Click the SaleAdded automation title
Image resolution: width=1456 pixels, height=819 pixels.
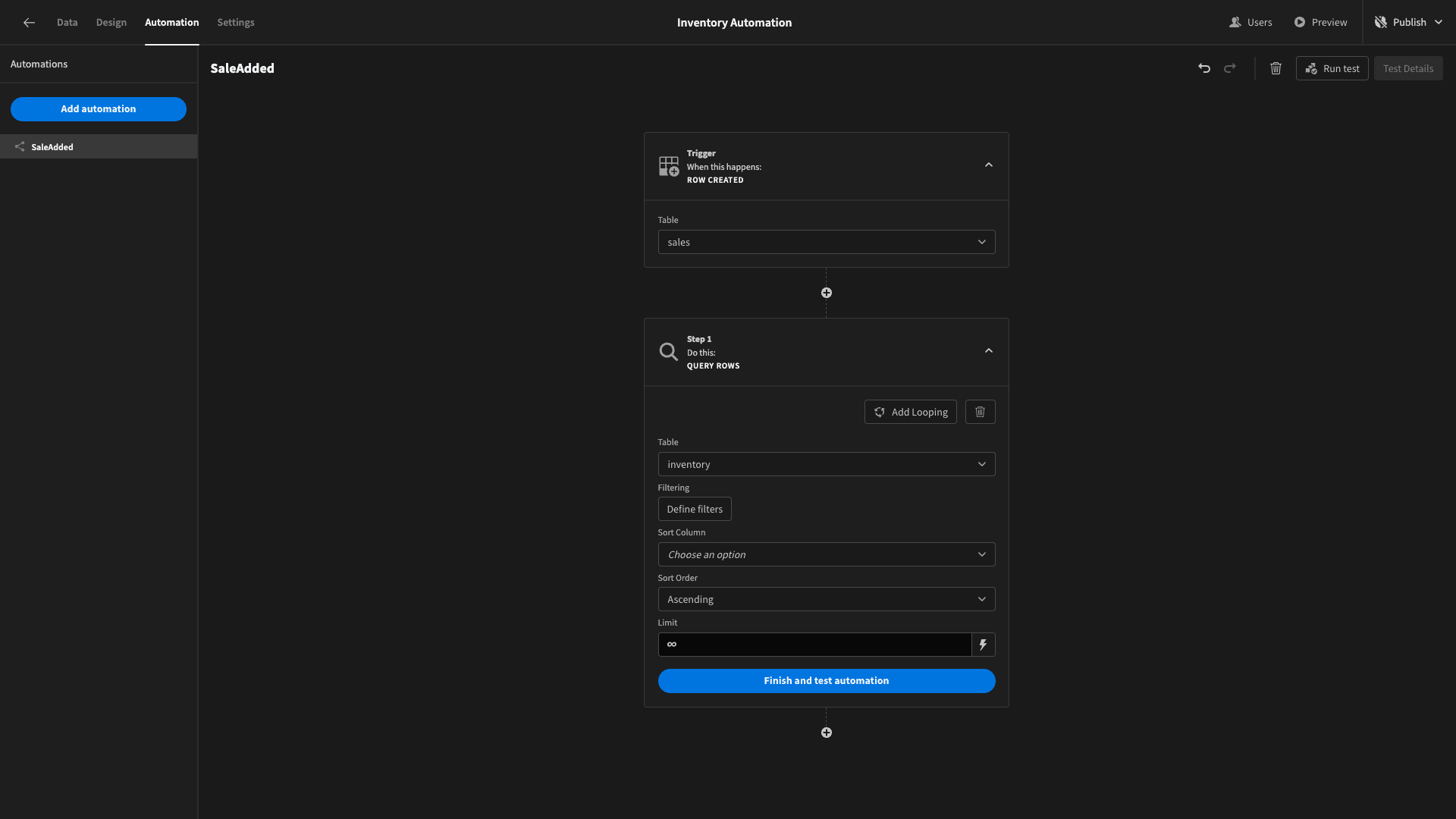point(243,68)
